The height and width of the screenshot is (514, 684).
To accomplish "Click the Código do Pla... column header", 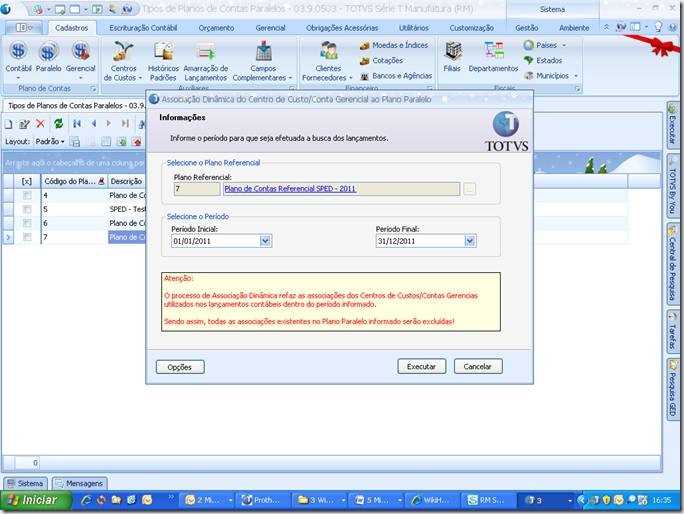I will 74,181.
